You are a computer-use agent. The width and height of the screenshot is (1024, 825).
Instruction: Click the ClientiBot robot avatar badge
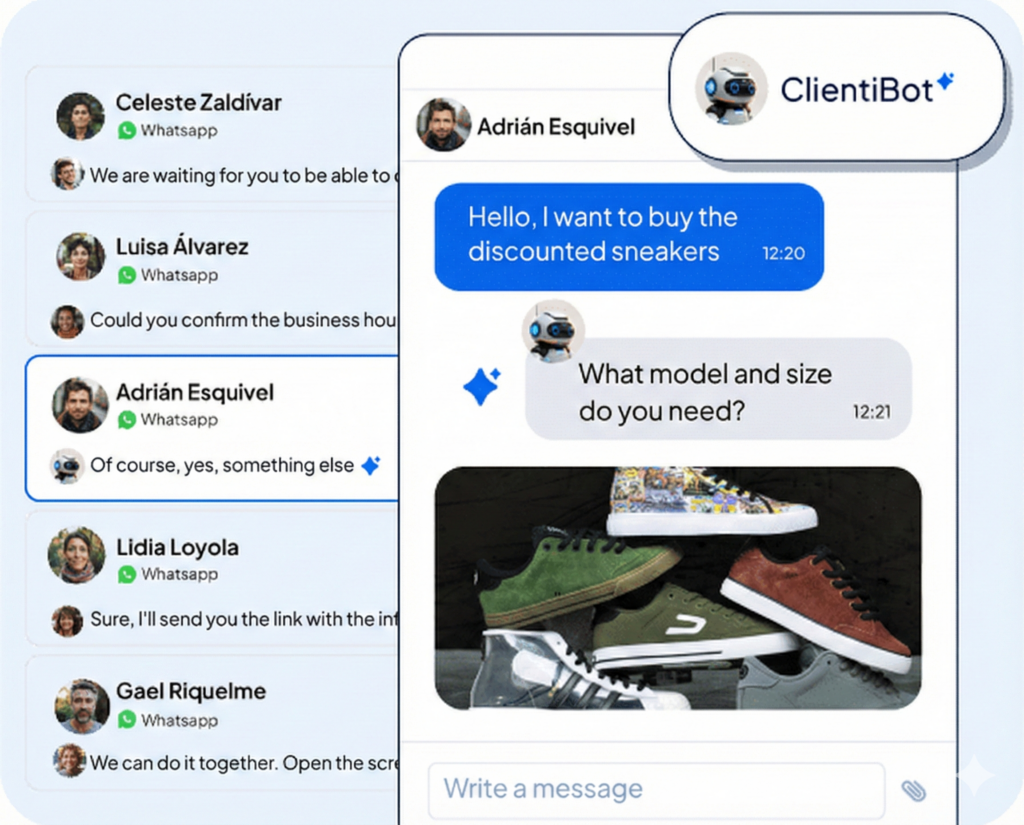point(730,88)
